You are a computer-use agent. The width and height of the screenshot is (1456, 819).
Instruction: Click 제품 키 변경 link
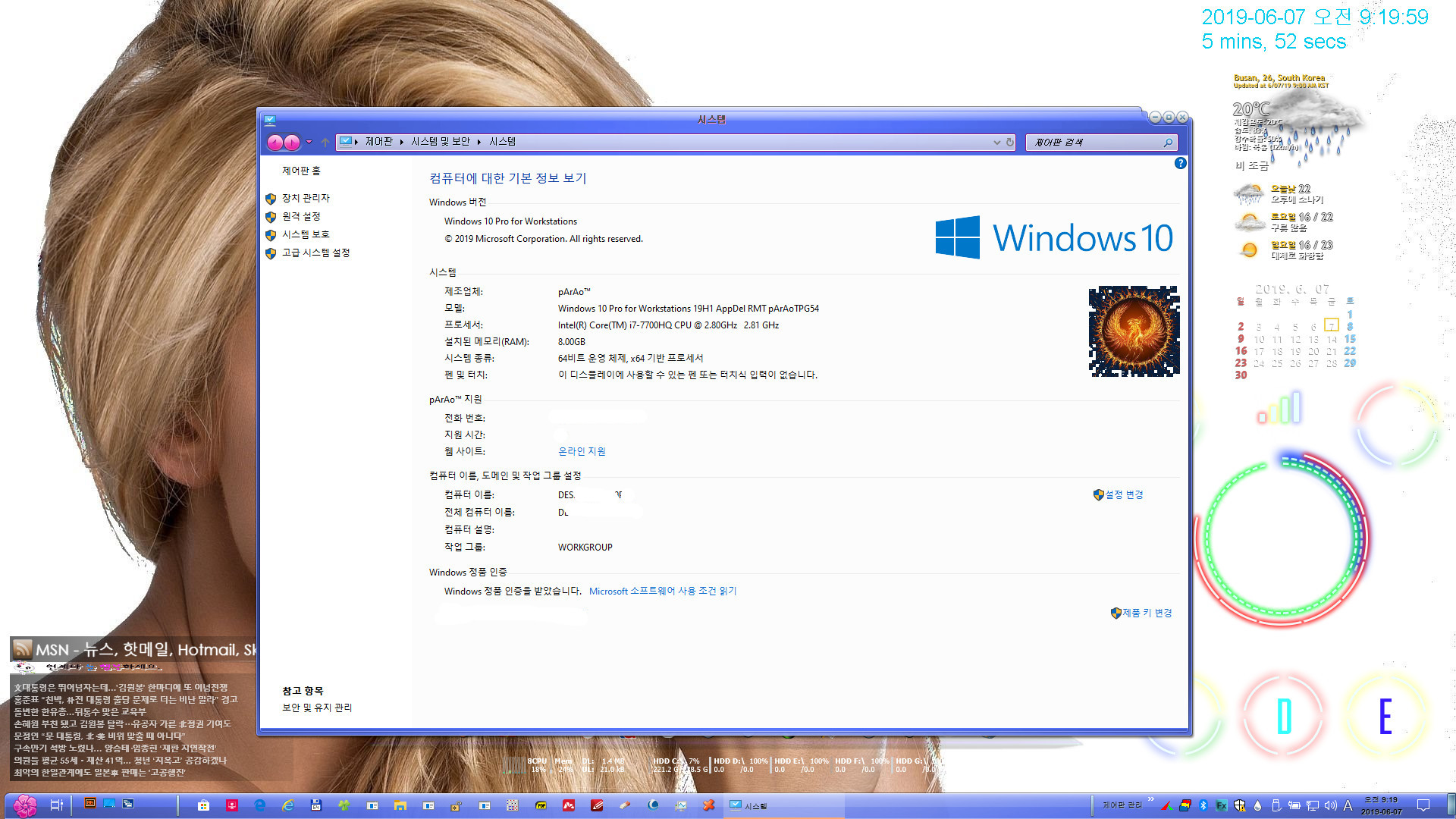(x=1147, y=613)
